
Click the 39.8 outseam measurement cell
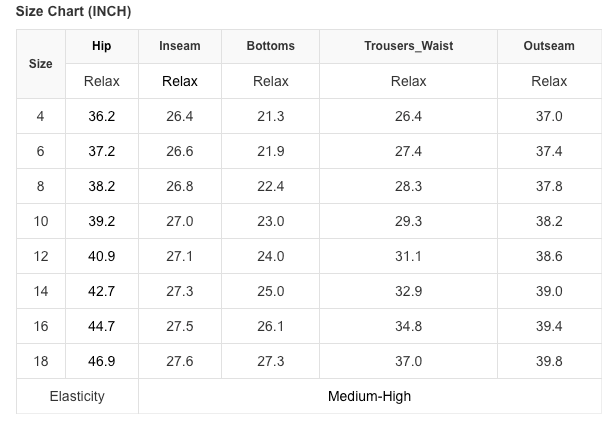coord(549,361)
